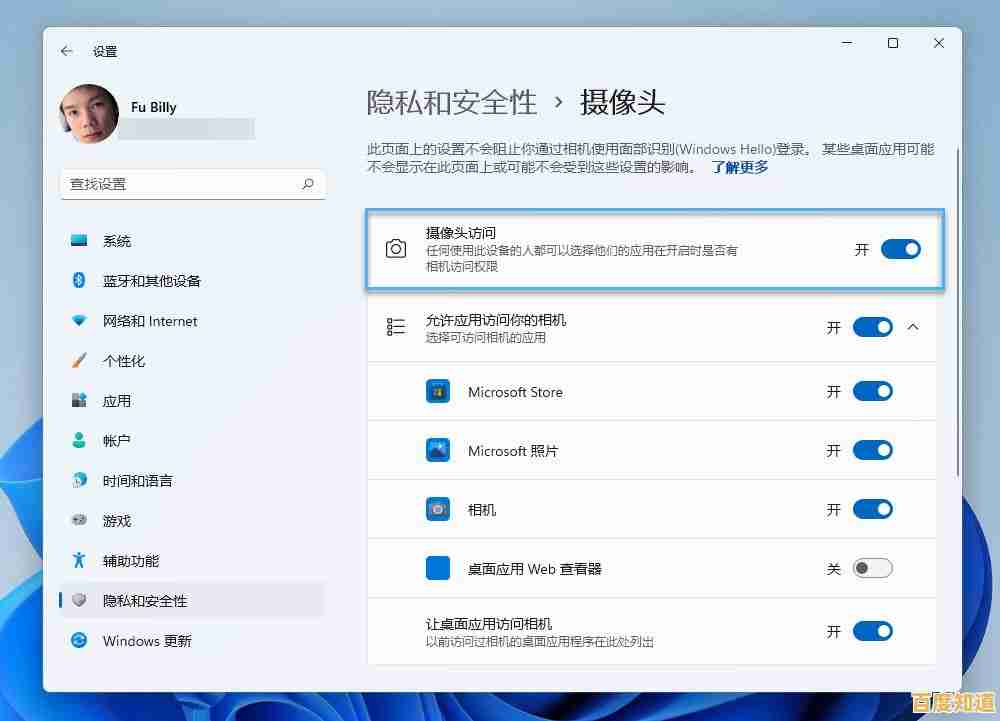Open Windows 更新 settings
1000x721 pixels.
pos(146,641)
